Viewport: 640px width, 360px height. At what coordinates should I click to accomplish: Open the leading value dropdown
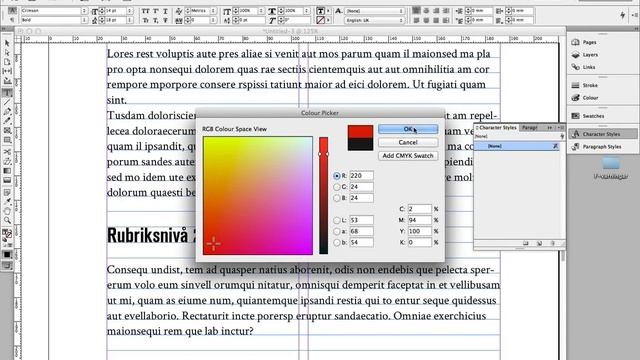130,20
